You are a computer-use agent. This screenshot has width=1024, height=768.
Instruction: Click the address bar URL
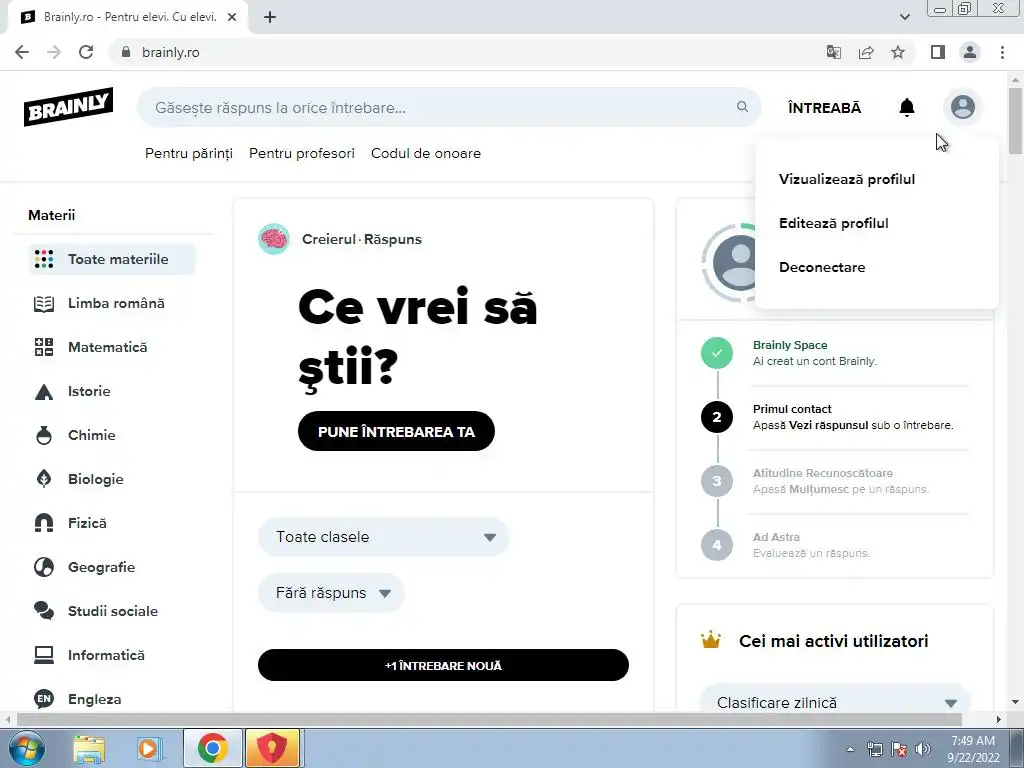pyautogui.click(x=170, y=52)
